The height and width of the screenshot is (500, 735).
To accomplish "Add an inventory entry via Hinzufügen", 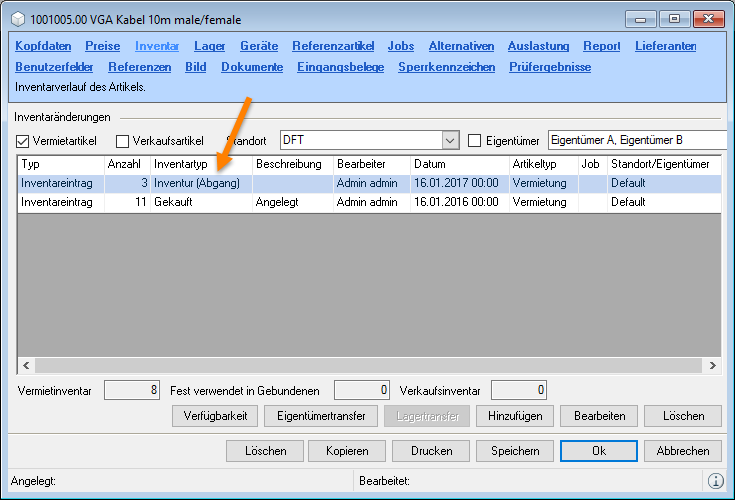I will click(x=515, y=416).
